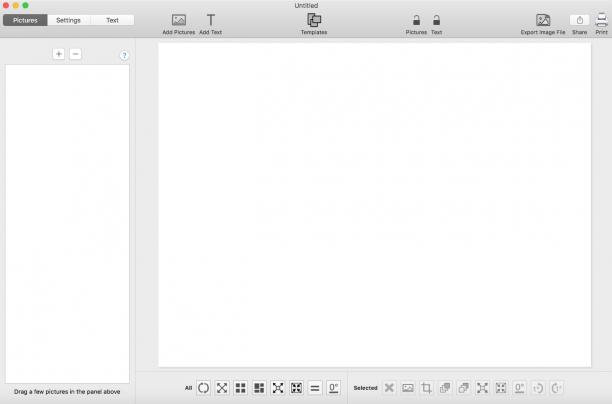
Task: Click the second overlapping-squares icon in Selected
Action: coord(464,388)
